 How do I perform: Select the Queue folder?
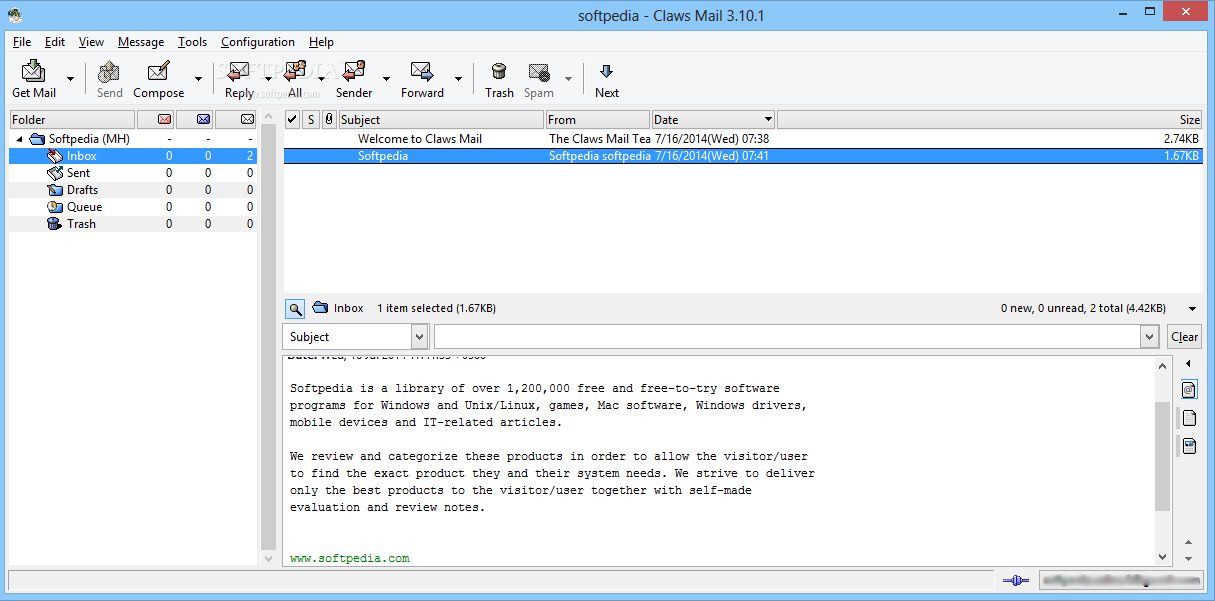click(133, 207)
